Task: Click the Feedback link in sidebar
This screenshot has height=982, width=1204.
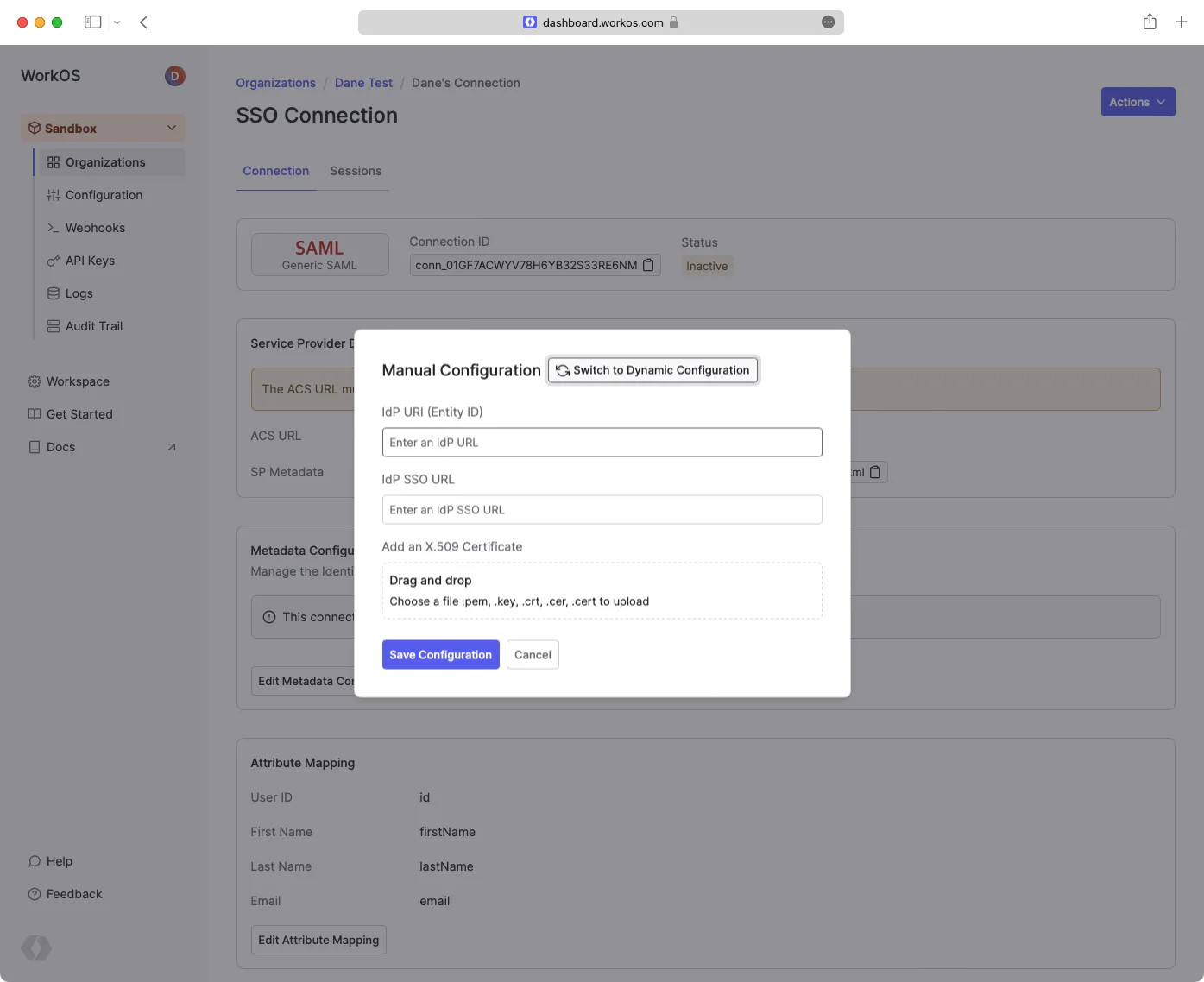Action: (x=74, y=894)
